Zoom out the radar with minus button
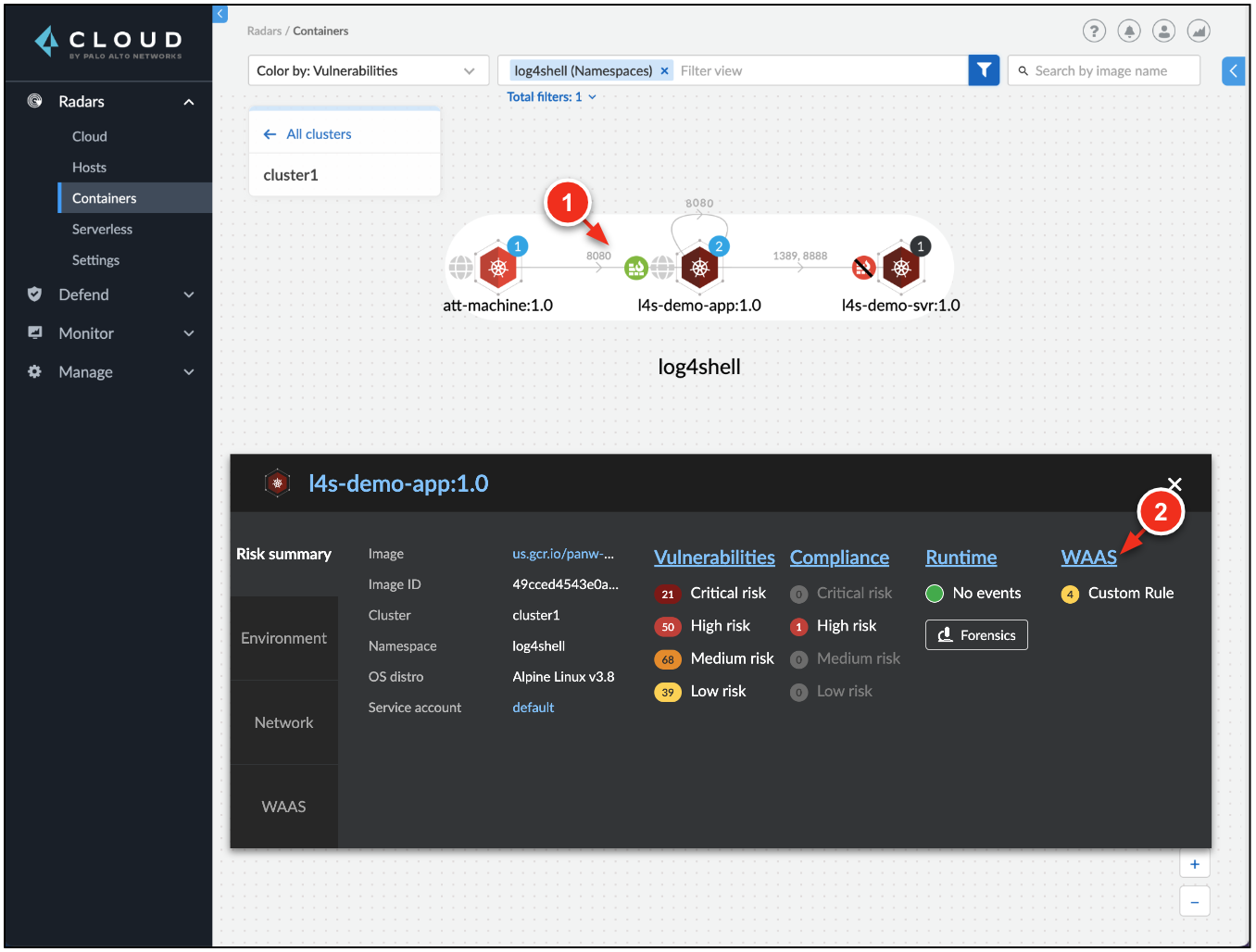 [1195, 901]
